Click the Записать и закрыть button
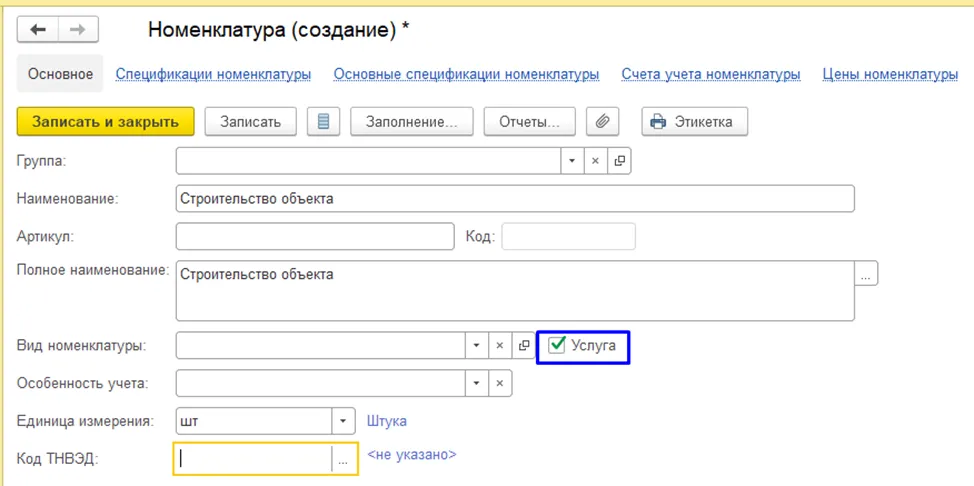The image size is (974, 486). (x=106, y=121)
